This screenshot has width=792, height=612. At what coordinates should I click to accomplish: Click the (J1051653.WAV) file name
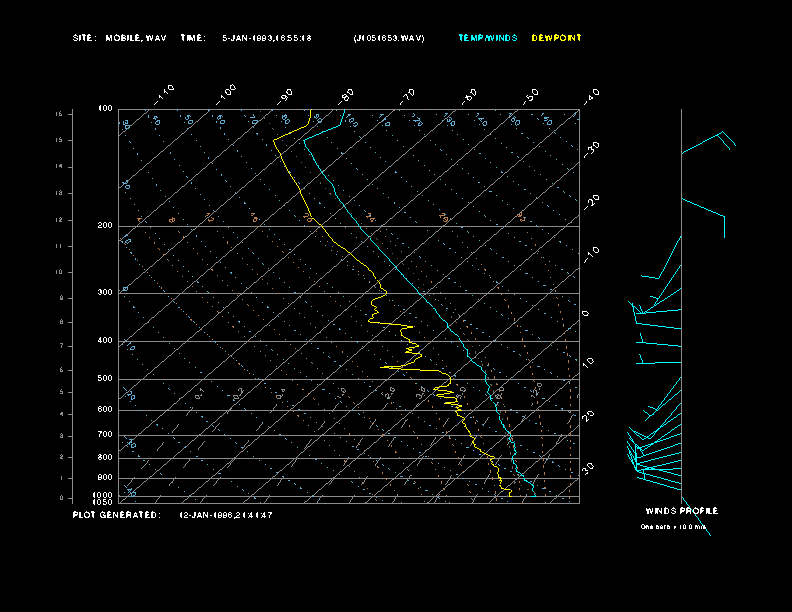[389, 38]
